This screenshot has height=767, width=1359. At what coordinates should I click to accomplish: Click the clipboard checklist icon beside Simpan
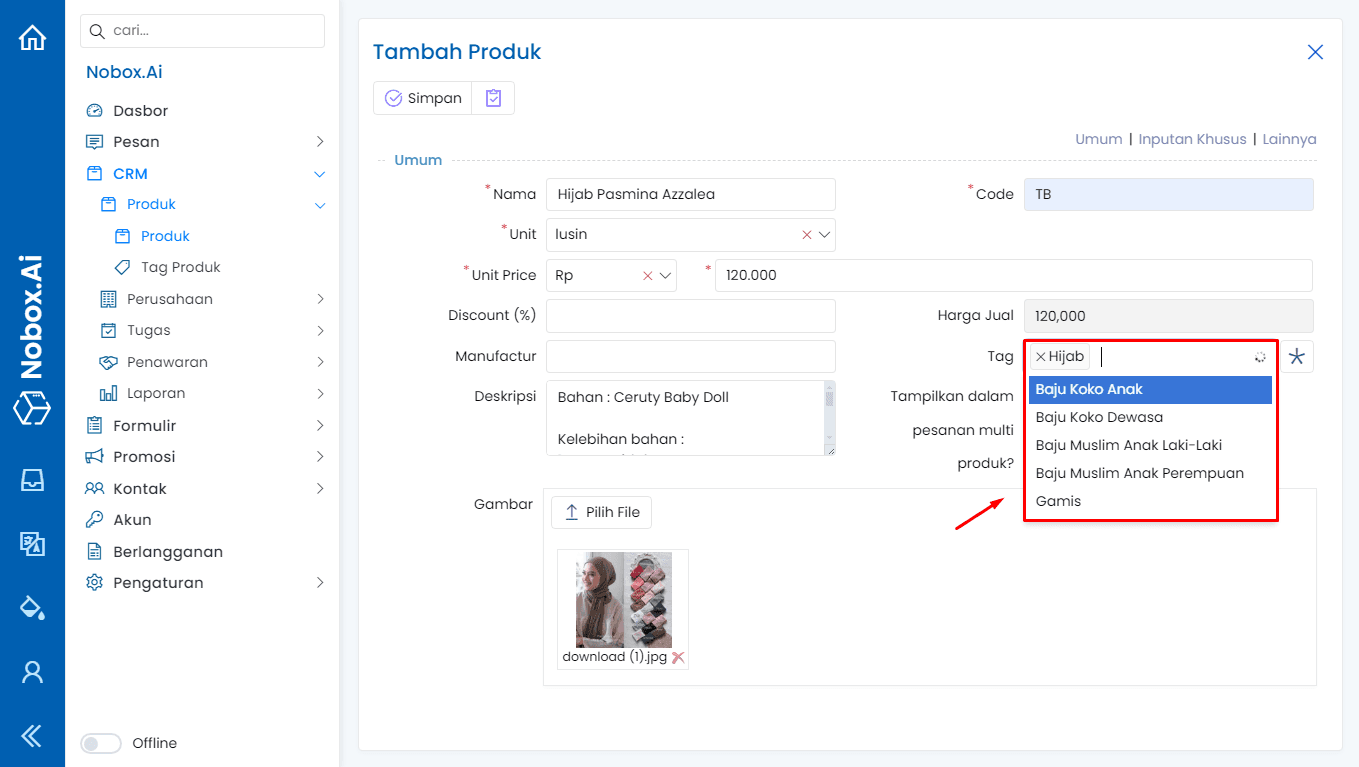coord(492,97)
